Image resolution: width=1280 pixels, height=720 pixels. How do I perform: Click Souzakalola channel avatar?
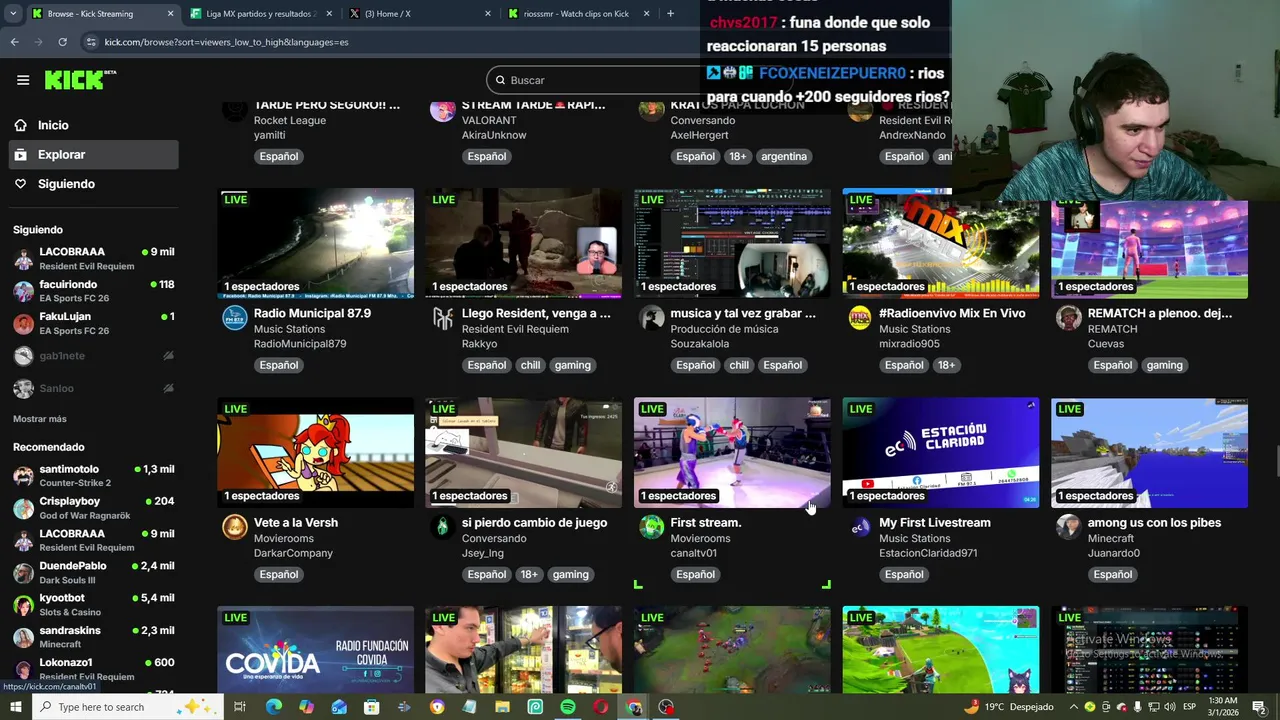[652, 318]
